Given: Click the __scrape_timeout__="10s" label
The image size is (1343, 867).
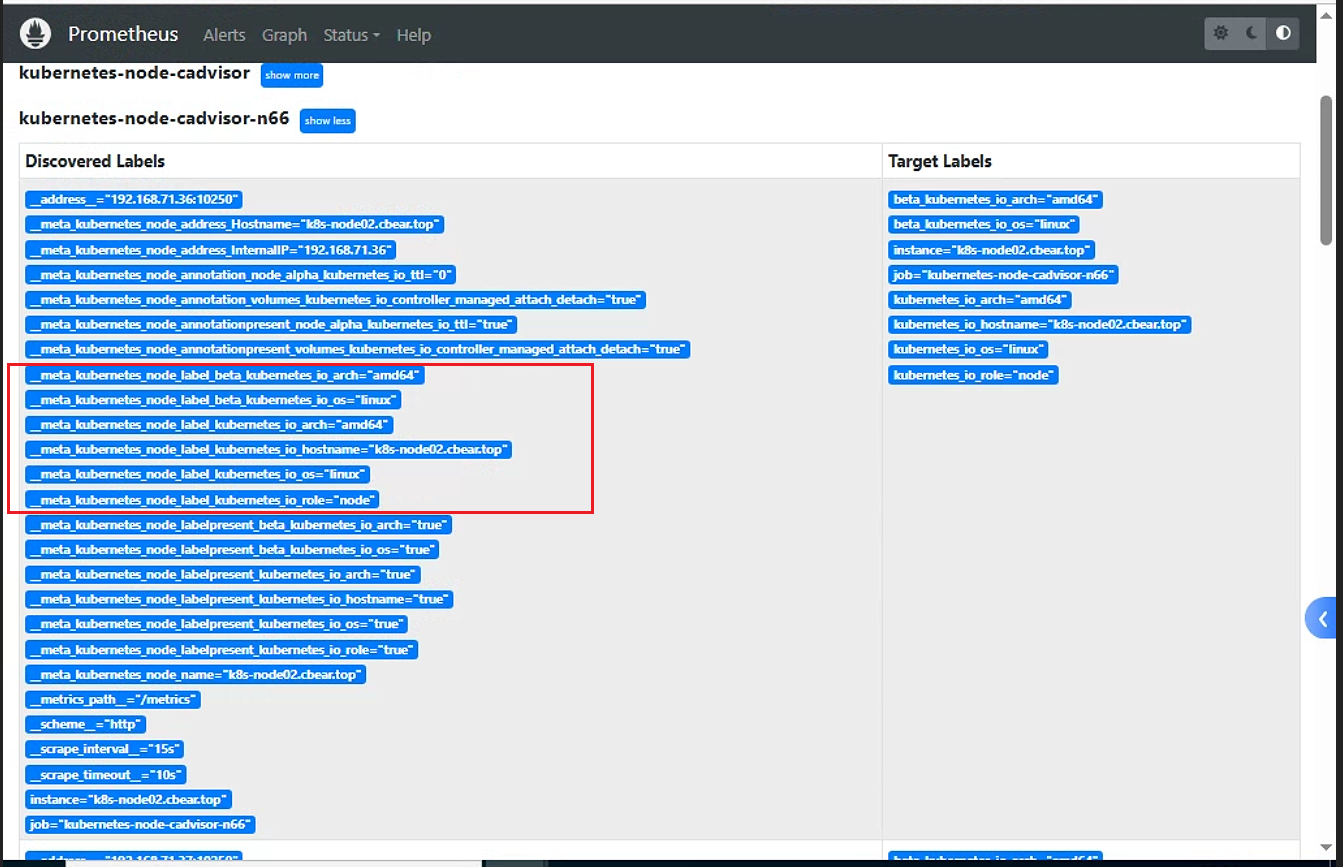Looking at the screenshot, I should coord(106,775).
